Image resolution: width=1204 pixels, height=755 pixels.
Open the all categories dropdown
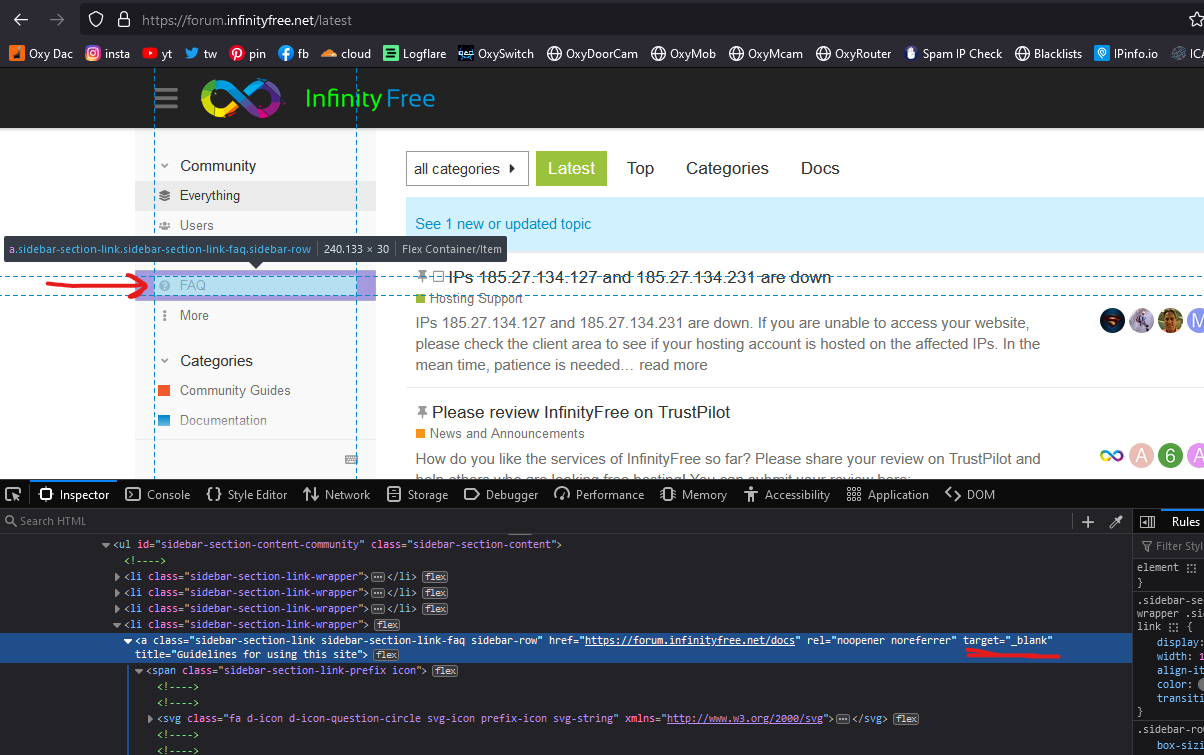pos(467,169)
